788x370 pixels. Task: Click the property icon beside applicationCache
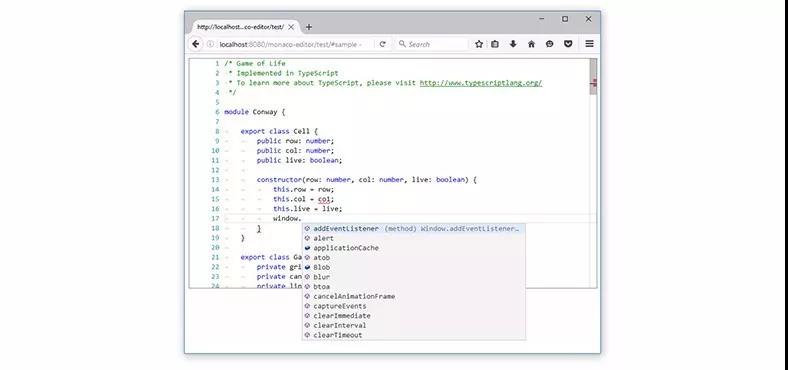click(x=308, y=248)
